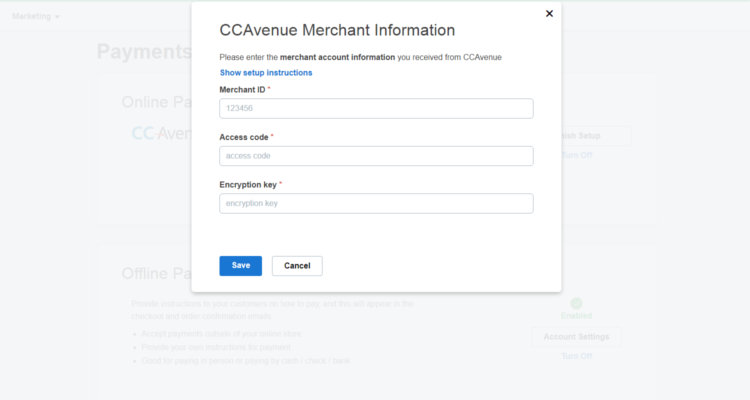Click the Encryption key label
The width and height of the screenshot is (750, 400).
click(248, 185)
